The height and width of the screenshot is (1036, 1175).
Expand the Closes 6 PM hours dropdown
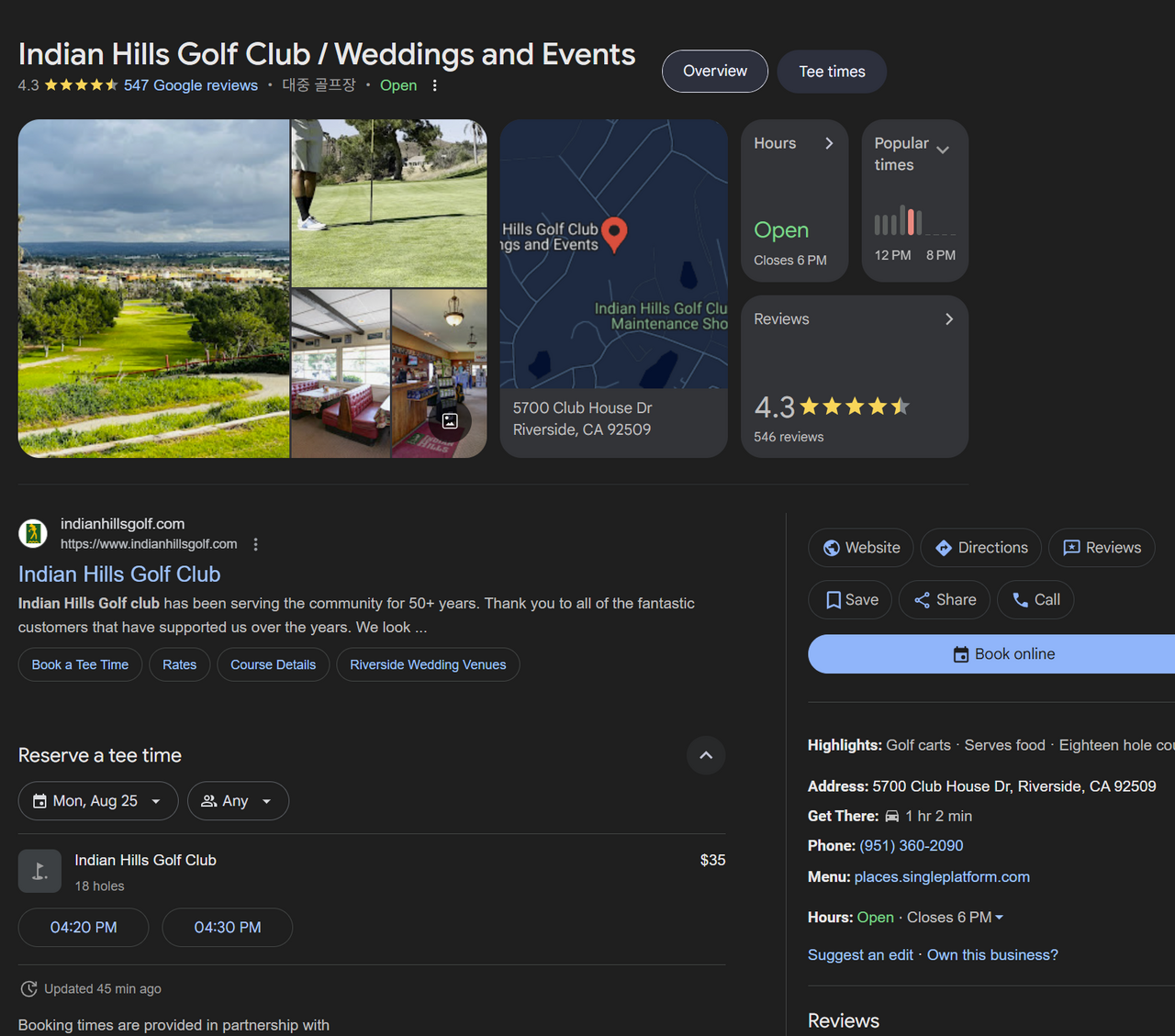pos(1000,918)
